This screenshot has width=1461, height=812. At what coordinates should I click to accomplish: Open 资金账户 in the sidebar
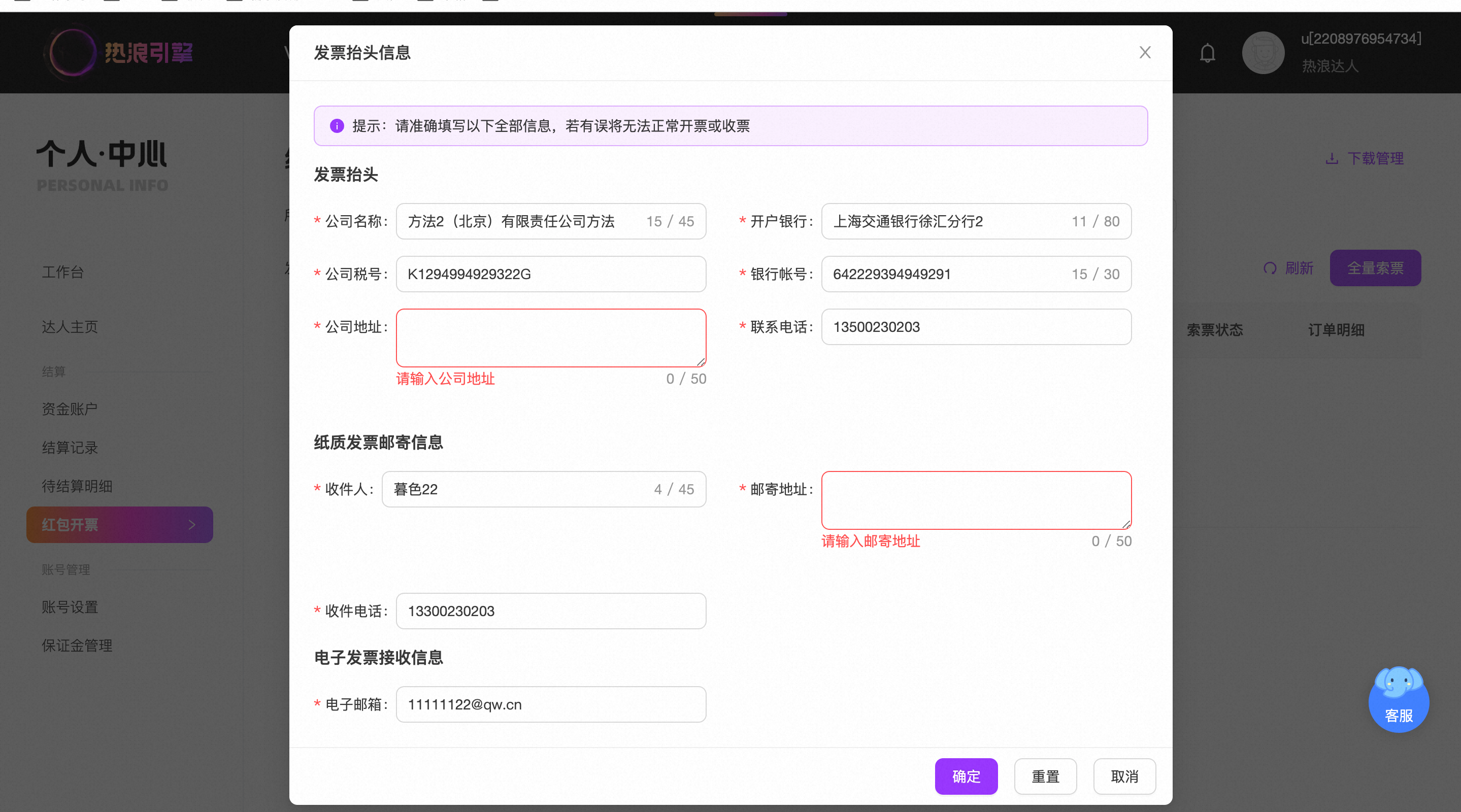[x=70, y=409]
